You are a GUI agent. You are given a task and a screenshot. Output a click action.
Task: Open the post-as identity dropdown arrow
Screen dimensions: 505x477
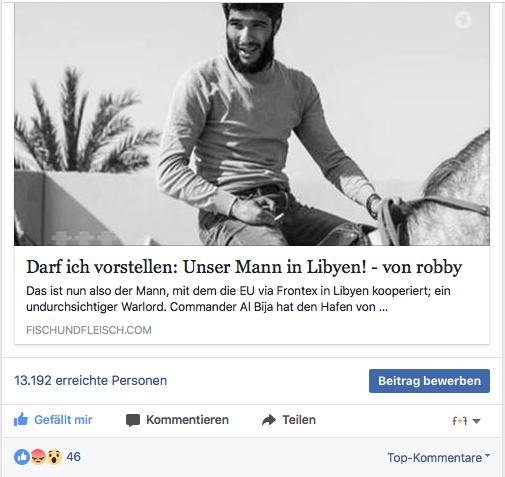pyautogui.click(x=477, y=421)
